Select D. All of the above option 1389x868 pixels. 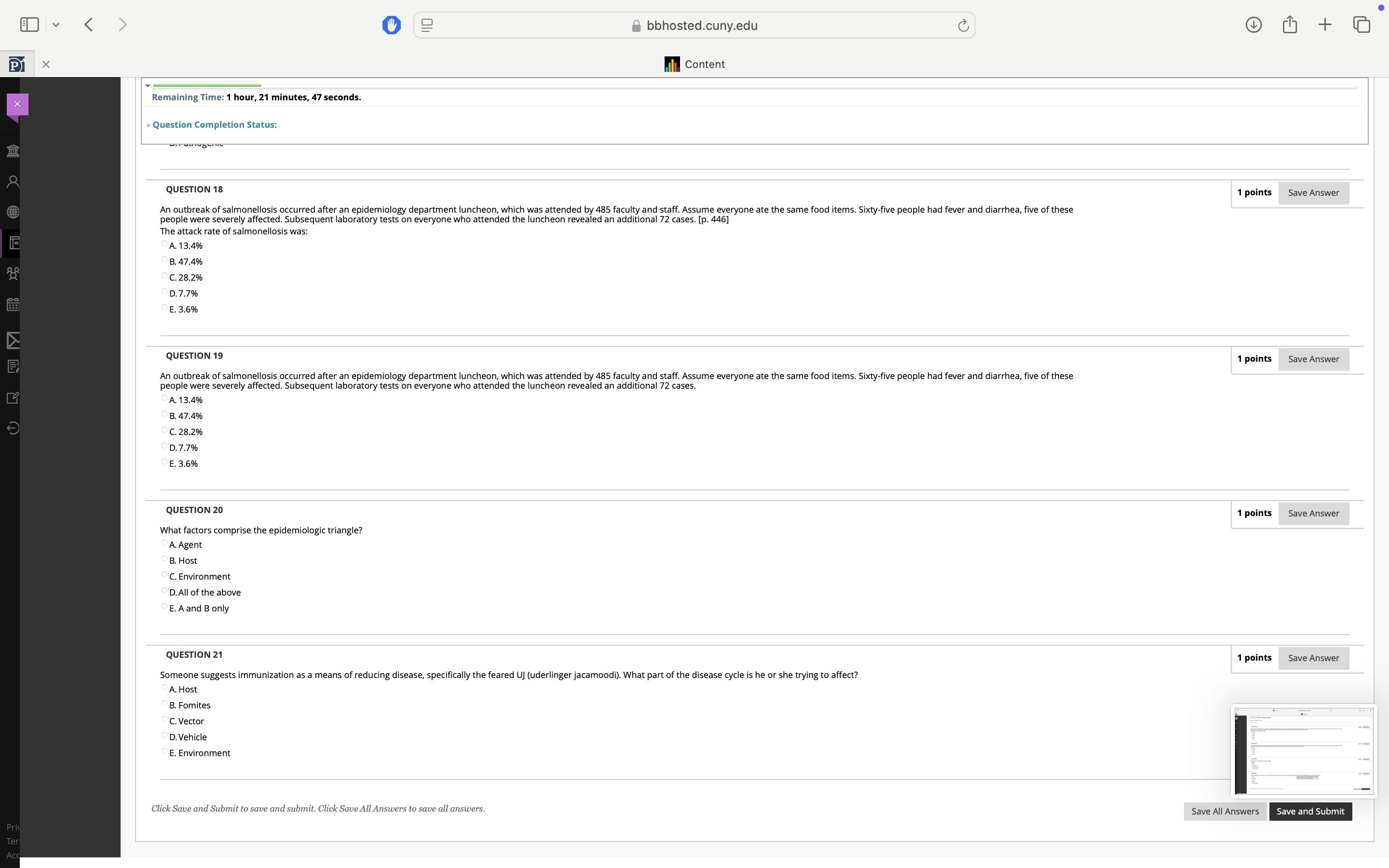165,591
